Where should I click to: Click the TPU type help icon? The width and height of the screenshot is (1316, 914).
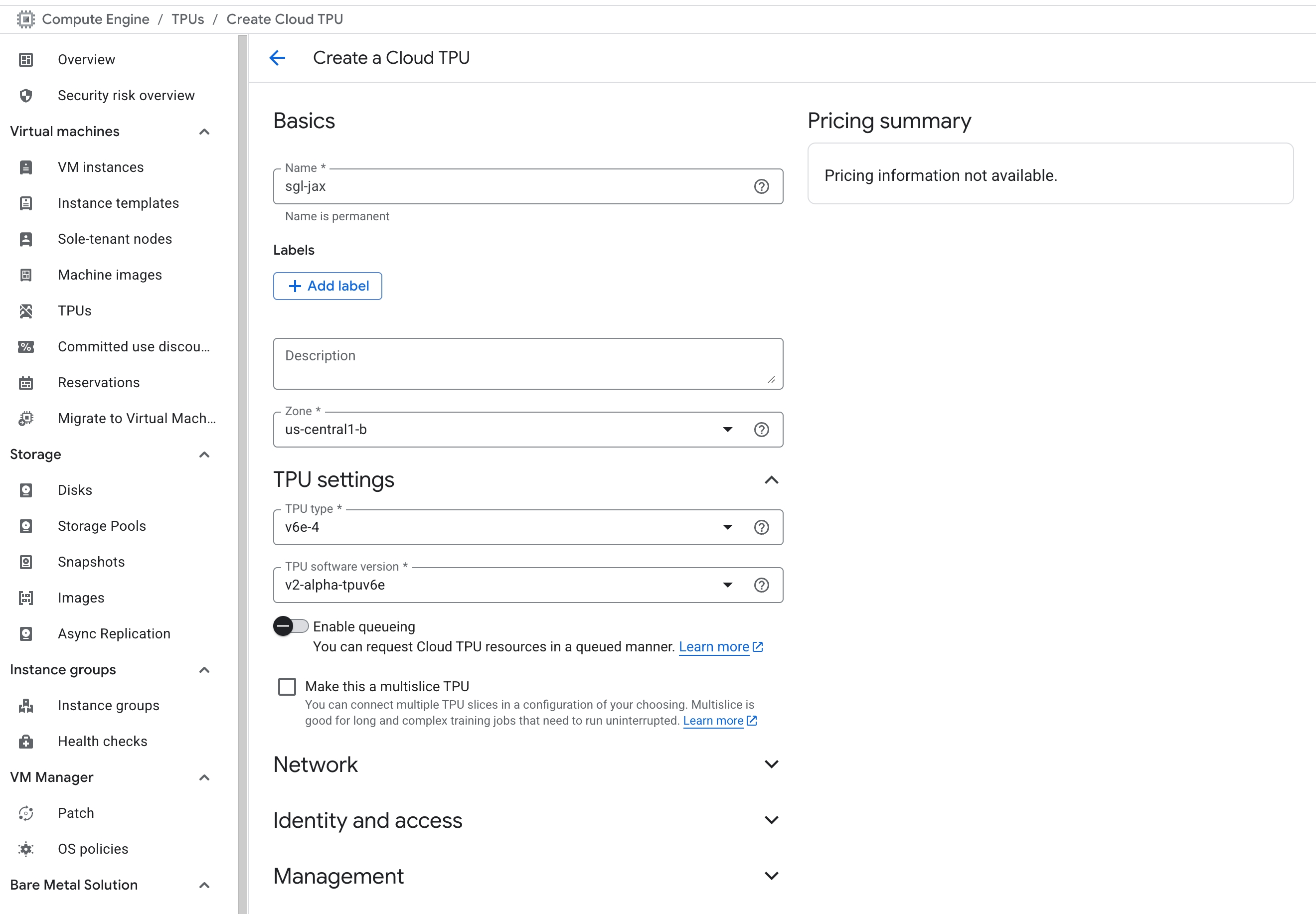point(761,527)
